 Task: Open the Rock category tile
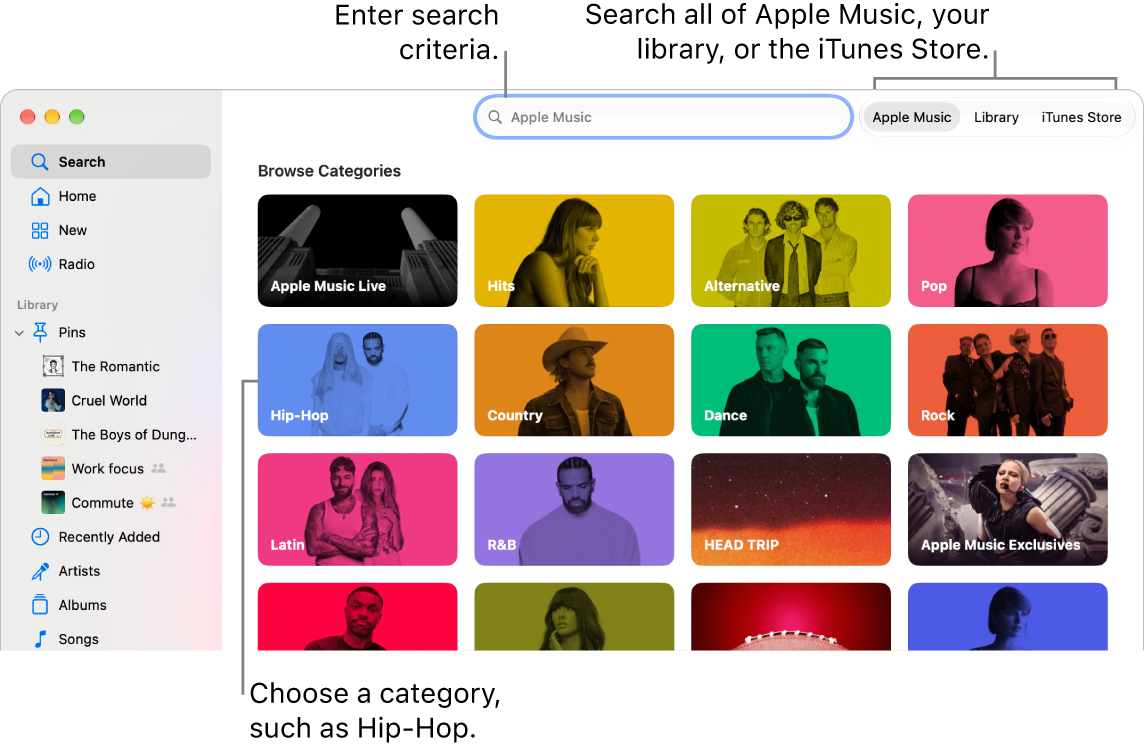[1008, 380]
